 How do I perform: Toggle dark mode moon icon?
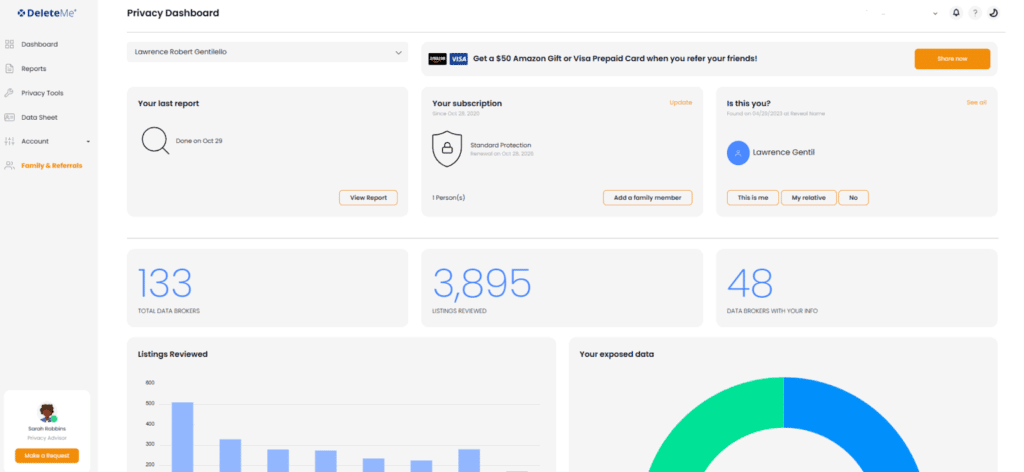(x=993, y=12)
